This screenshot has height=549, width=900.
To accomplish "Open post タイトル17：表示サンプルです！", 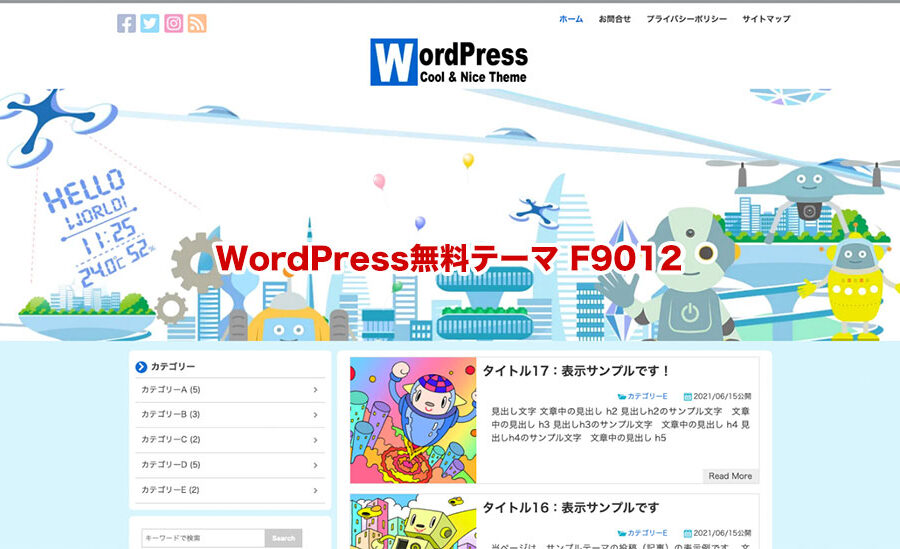I will pos(576,371).
